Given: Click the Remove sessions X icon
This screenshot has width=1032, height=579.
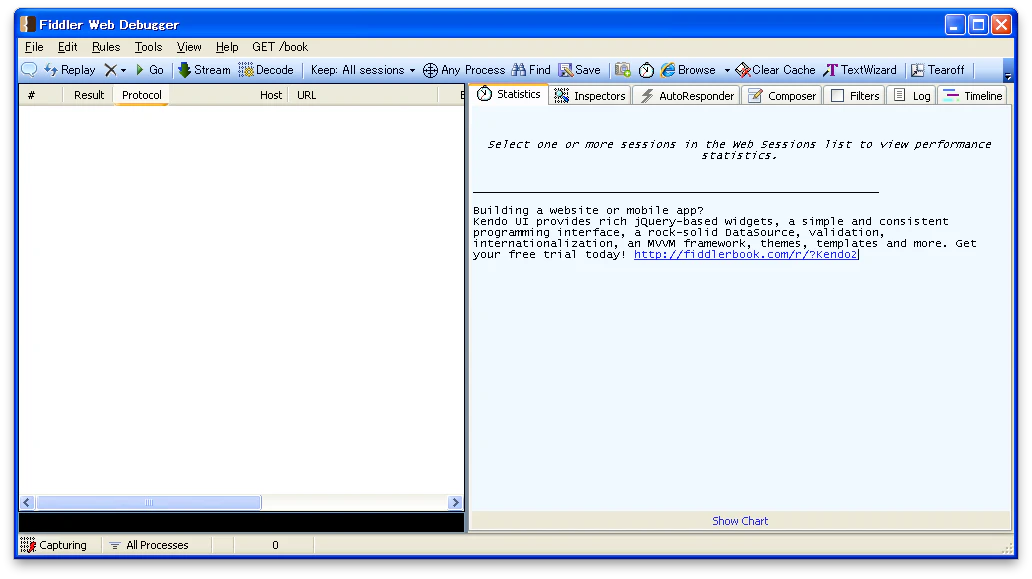Looking at the screenshot, I should 111,70.
